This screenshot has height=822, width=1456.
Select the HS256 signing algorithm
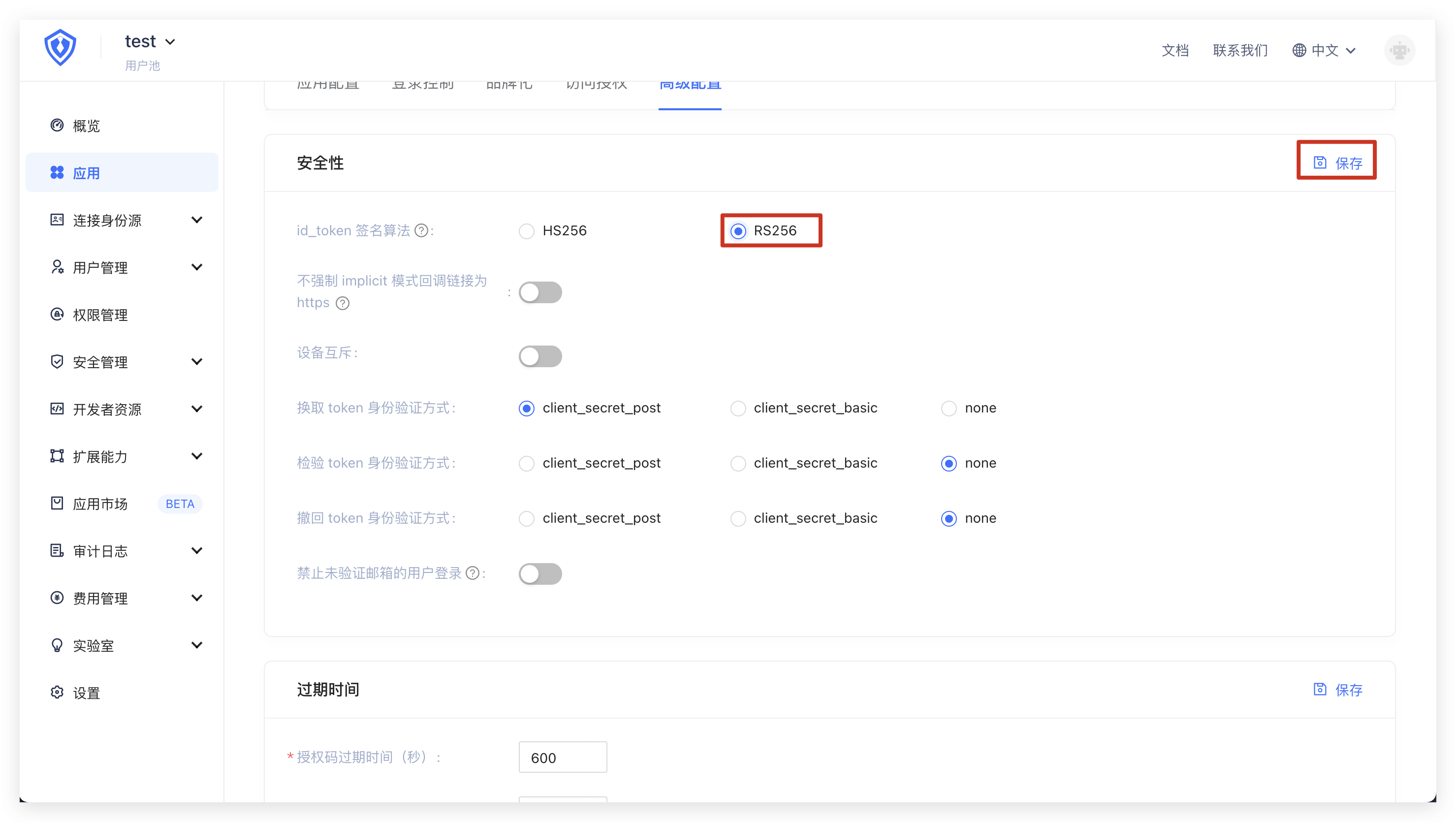[x=527, y=231]
